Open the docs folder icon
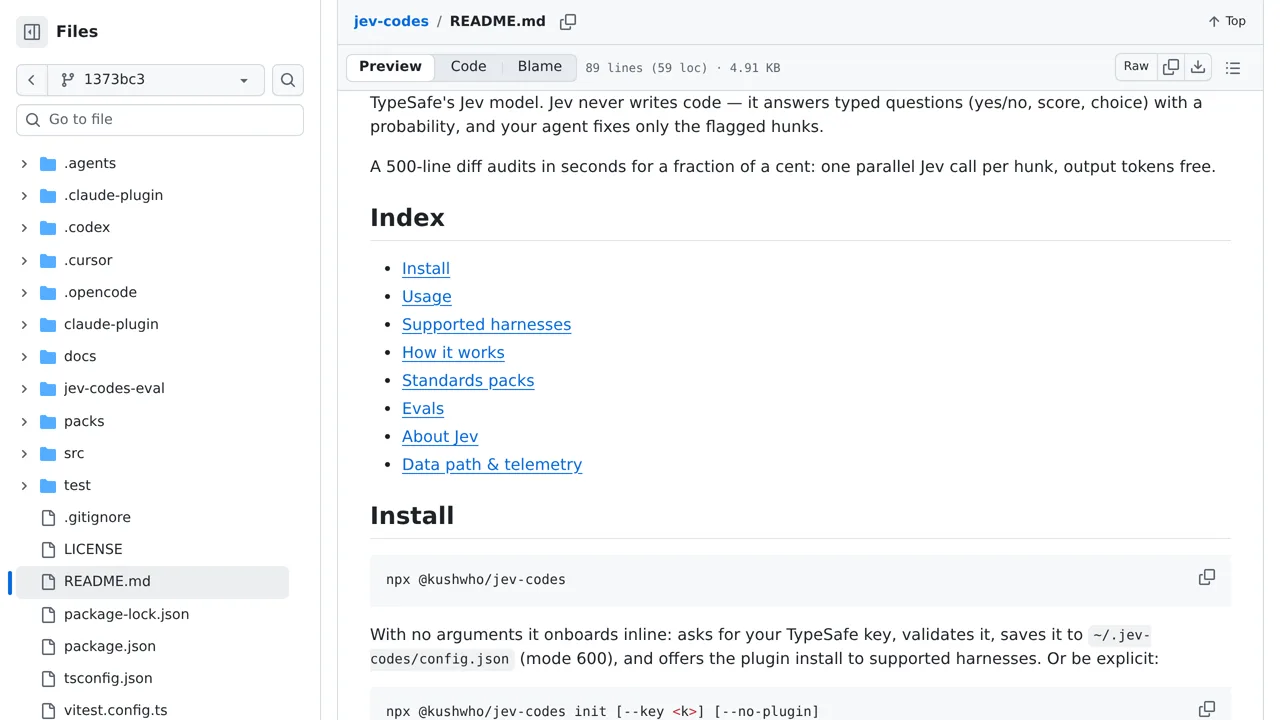 pos(48,357)
